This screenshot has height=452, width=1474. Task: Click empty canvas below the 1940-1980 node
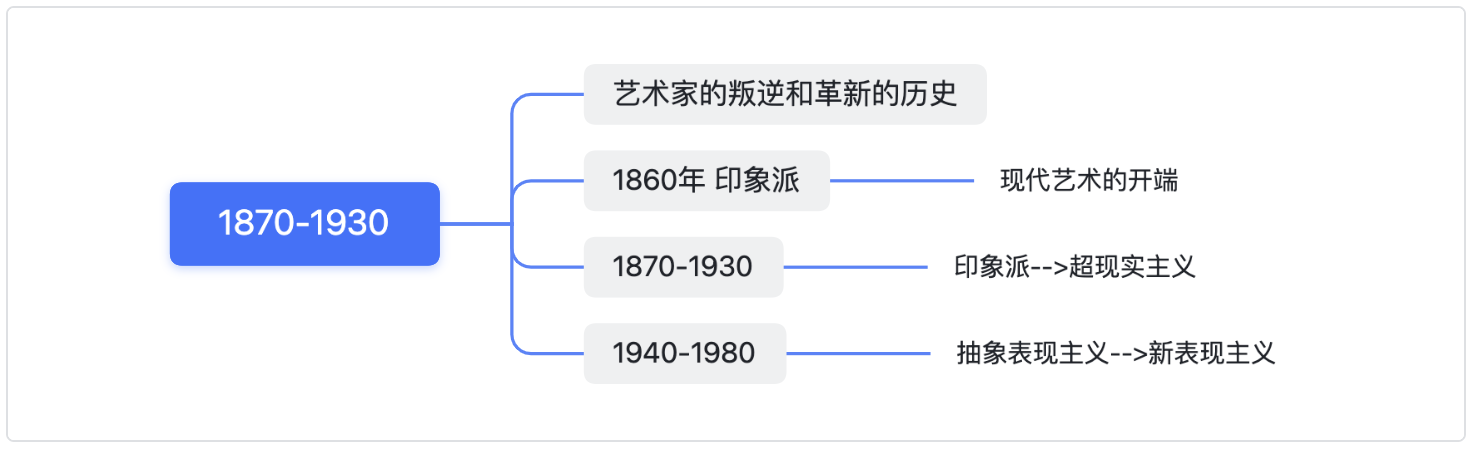[x=685, y=412]
